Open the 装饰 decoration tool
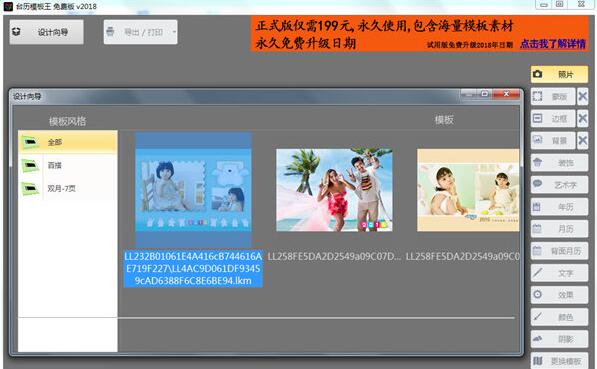Screen dimensions: 597x369 [559, 163]
